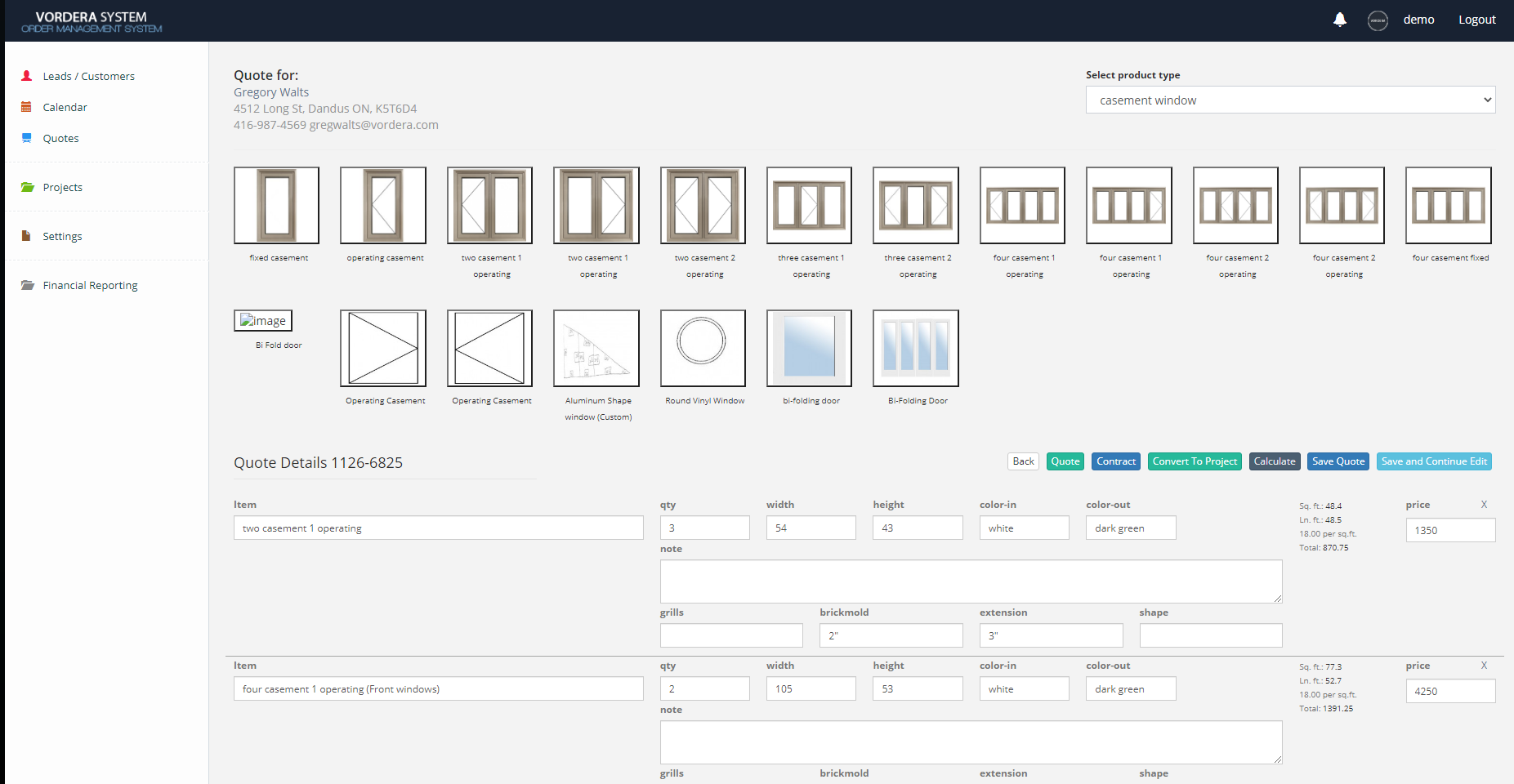Viewport: 1514px width, 784px height.
Task: Pick the four casement fixed window icon
Action: pos(1448,205)
